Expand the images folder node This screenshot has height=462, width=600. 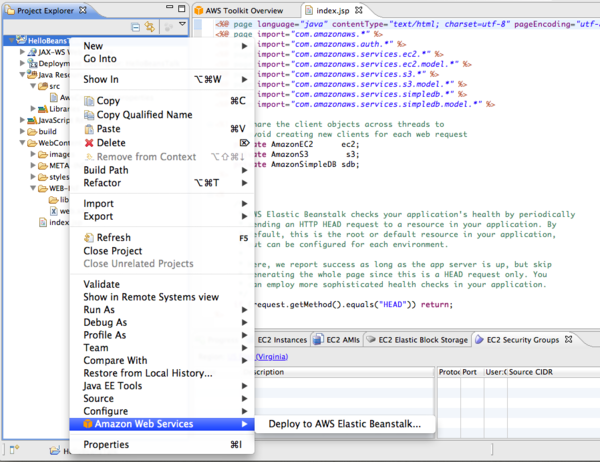[x=33, y=154]
